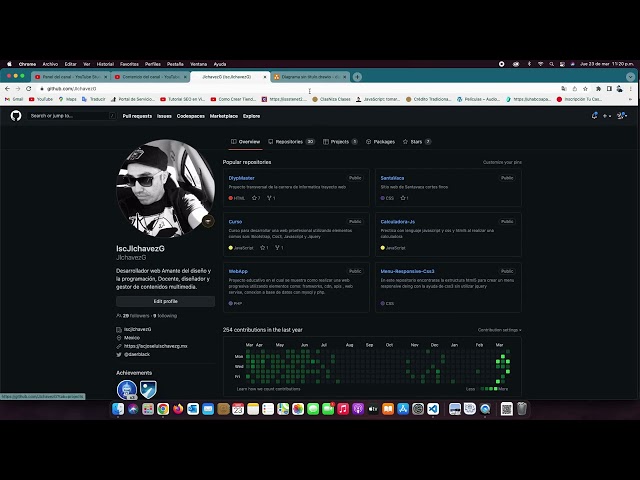640x480 pixels.
Task: Click Customize your pins link
Action: 502,162
